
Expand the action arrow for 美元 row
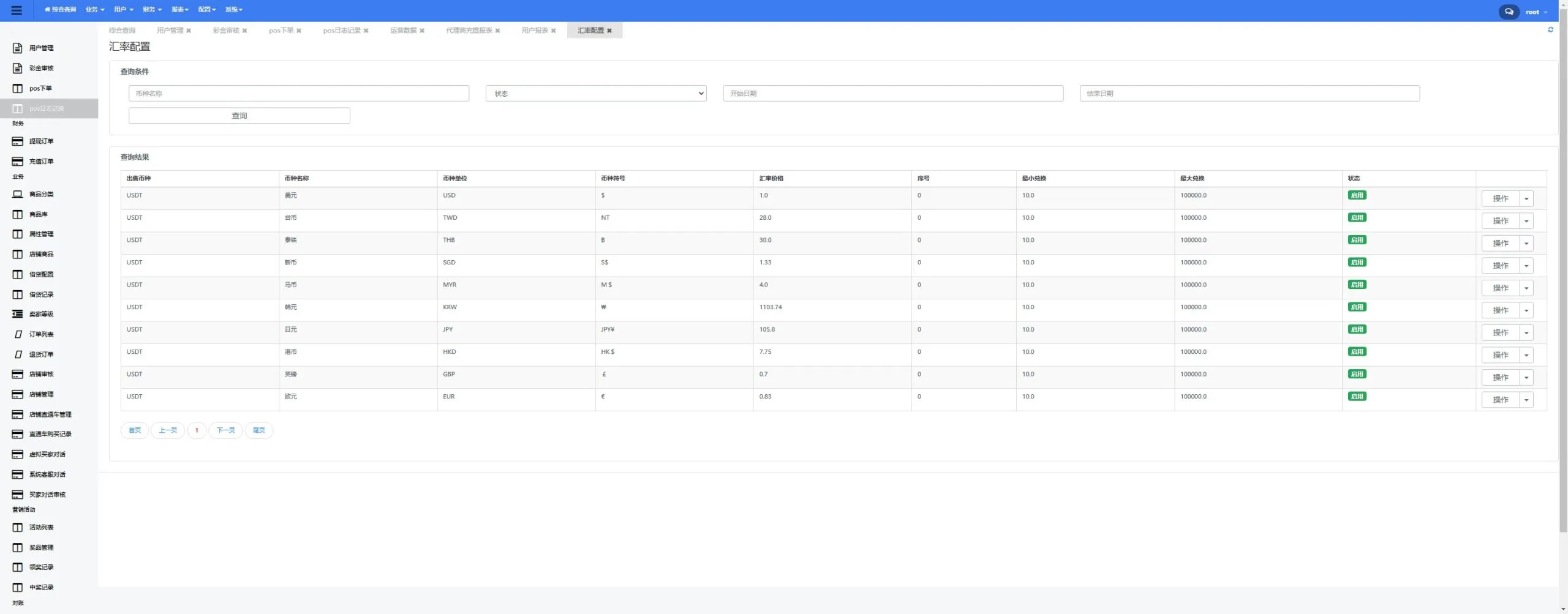pos(1526,198)
